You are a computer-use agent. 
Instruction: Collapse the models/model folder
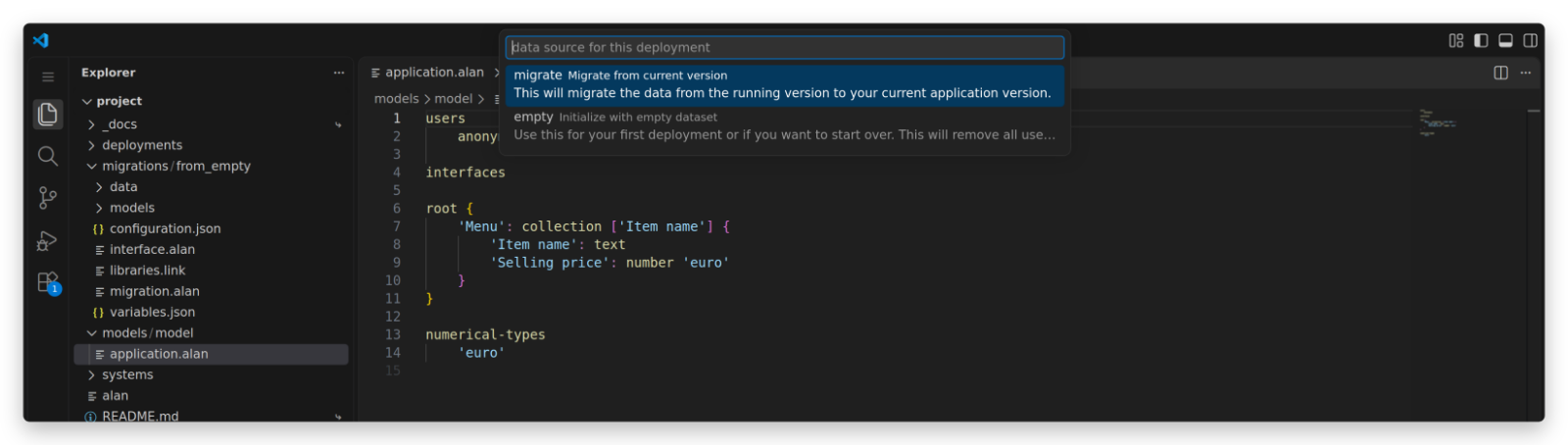coord(212,333)
